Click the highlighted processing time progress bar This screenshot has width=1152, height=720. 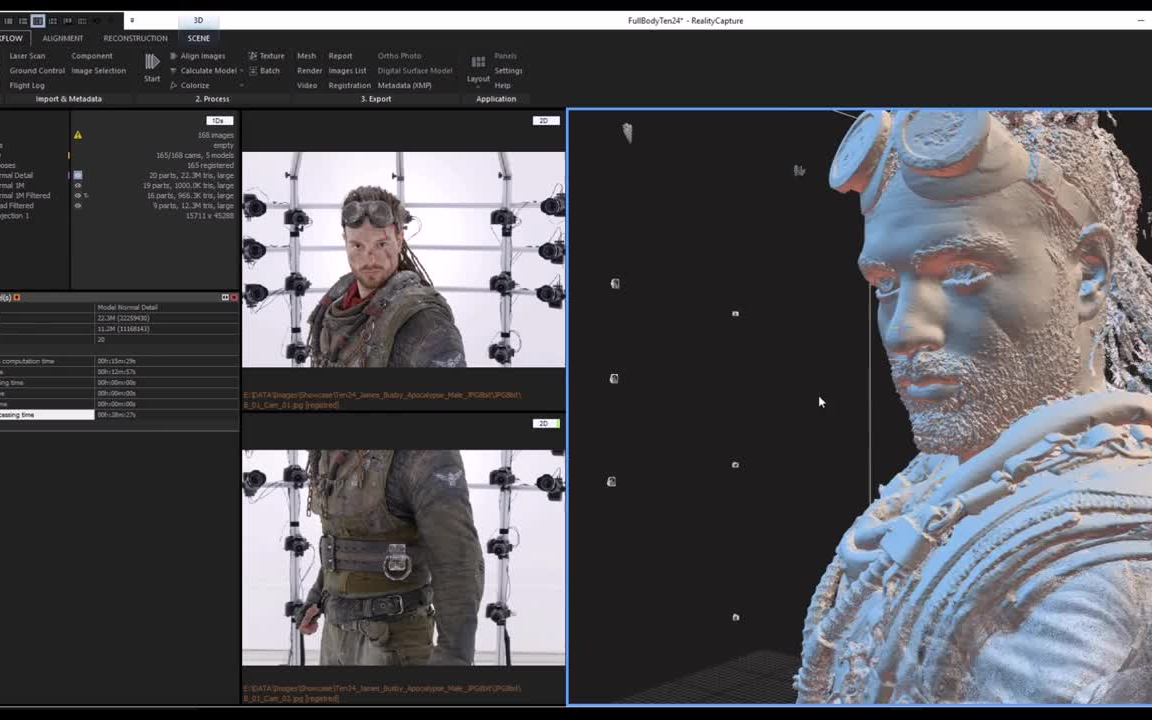47,414
